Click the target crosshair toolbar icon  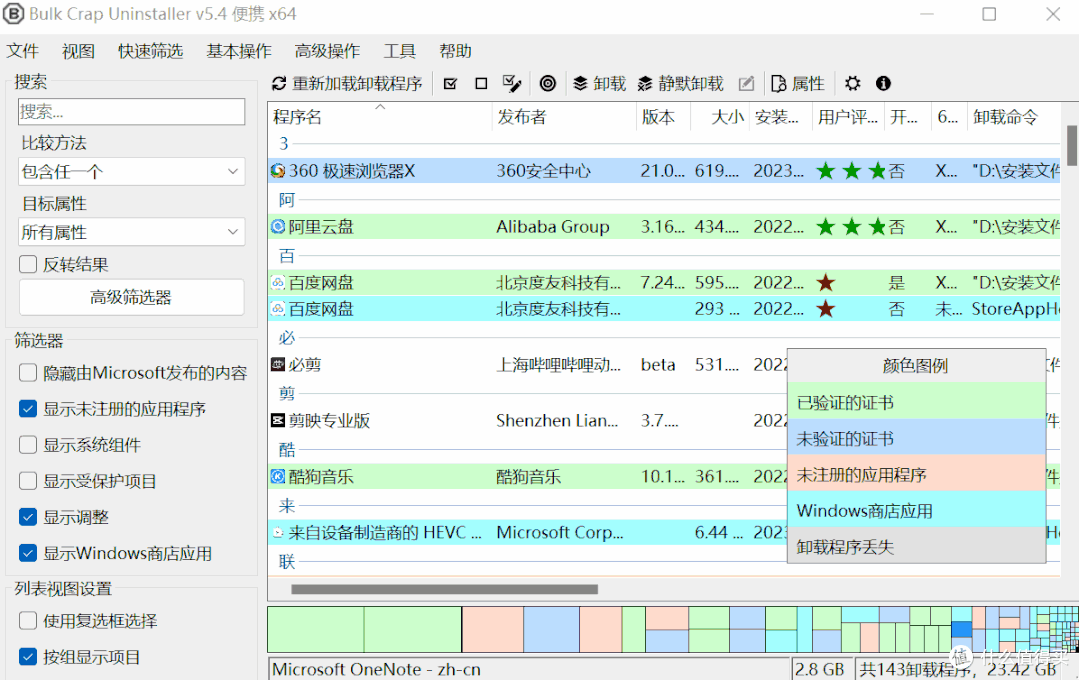coord(548,84)
